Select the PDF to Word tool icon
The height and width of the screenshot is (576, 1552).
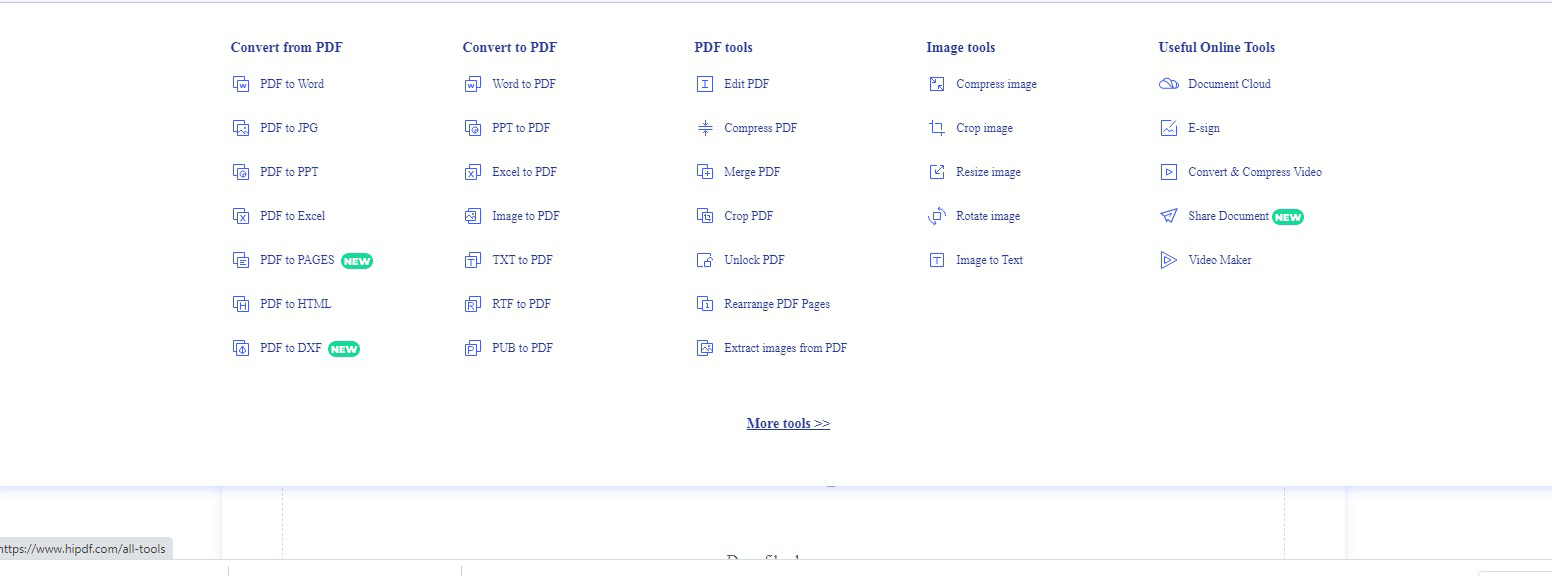239,84
